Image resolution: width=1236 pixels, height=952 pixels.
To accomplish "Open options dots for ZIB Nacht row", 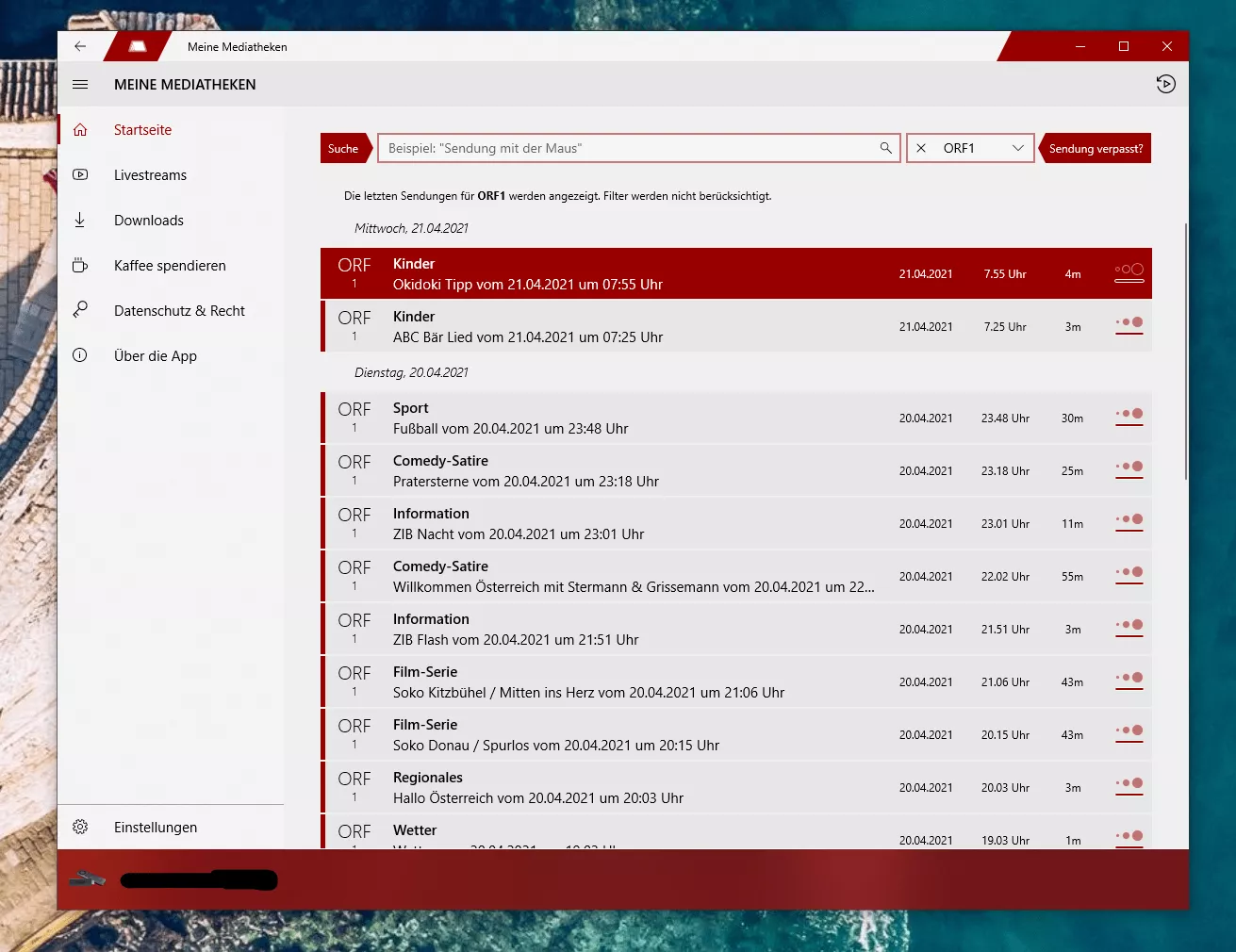I will point(1129,523).
